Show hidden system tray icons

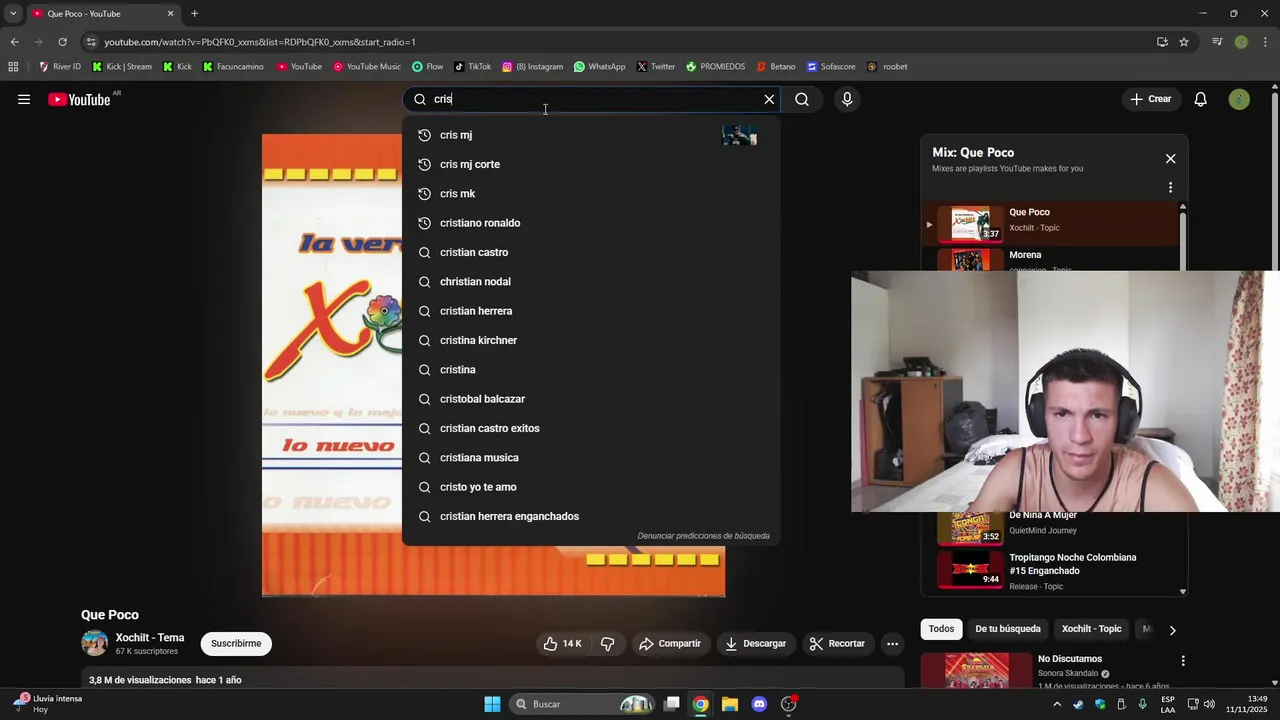(x=1057, y=704)
